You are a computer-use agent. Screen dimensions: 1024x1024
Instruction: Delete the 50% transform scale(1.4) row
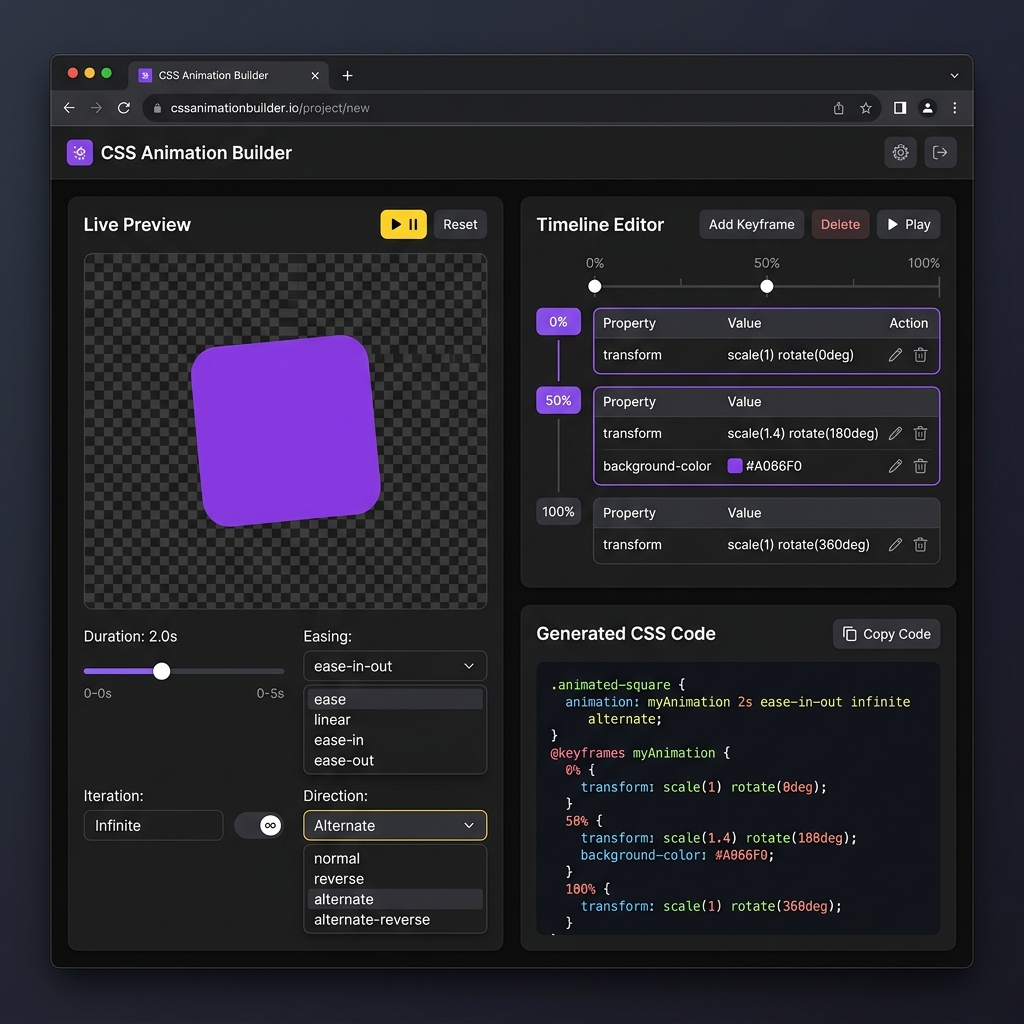tap(920, 433)
